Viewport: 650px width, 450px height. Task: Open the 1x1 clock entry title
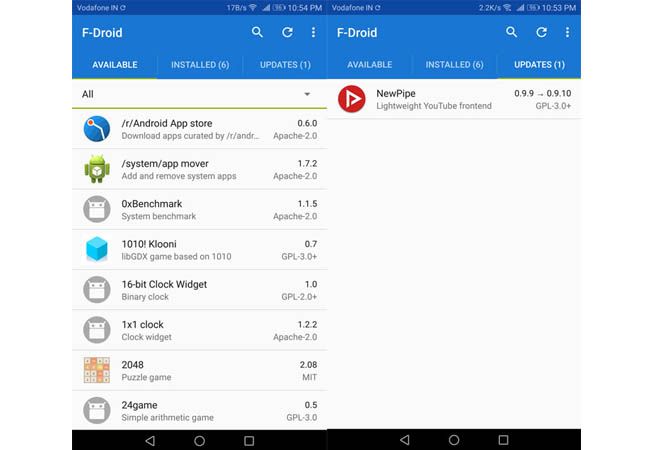tap(142, 324)
